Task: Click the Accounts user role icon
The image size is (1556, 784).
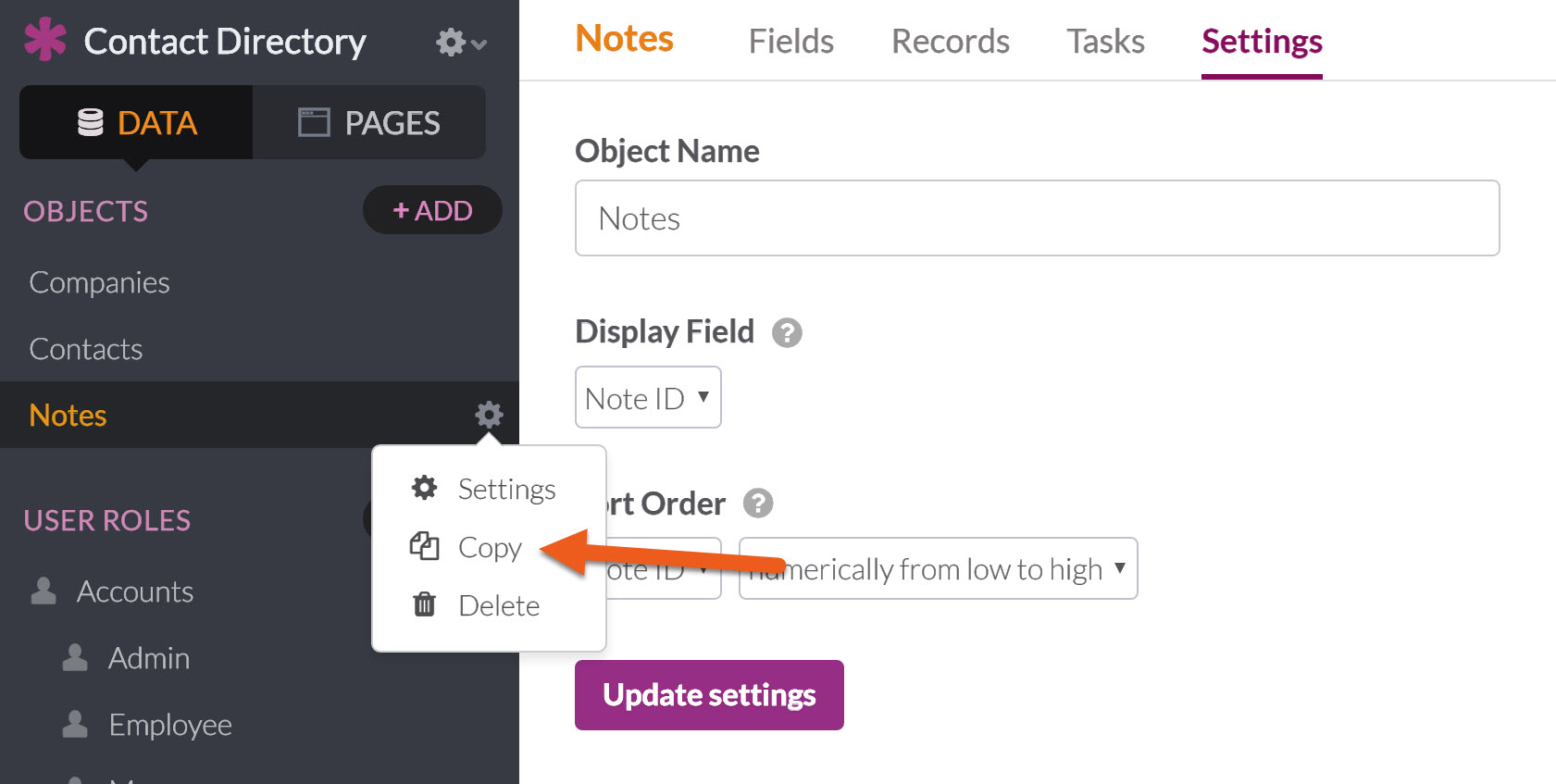Action: 44,591
